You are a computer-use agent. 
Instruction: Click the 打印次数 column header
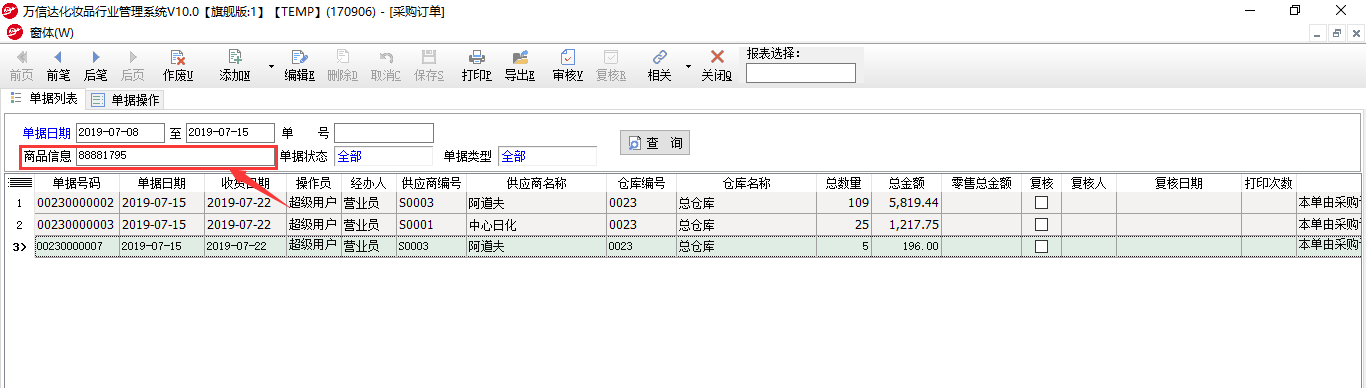[x=1268, y=183]
